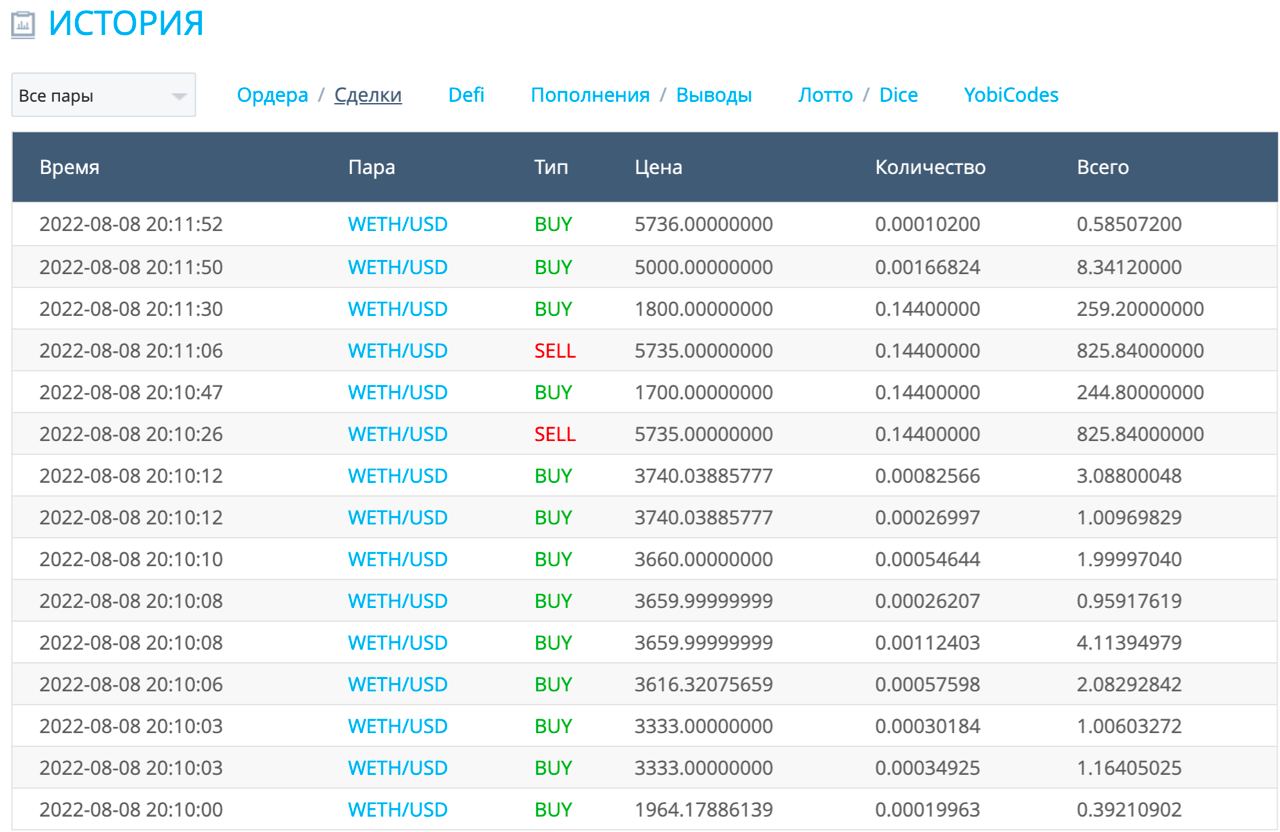Click the total 4.11394979
1280x832 pixels.
pos(1129,642)
